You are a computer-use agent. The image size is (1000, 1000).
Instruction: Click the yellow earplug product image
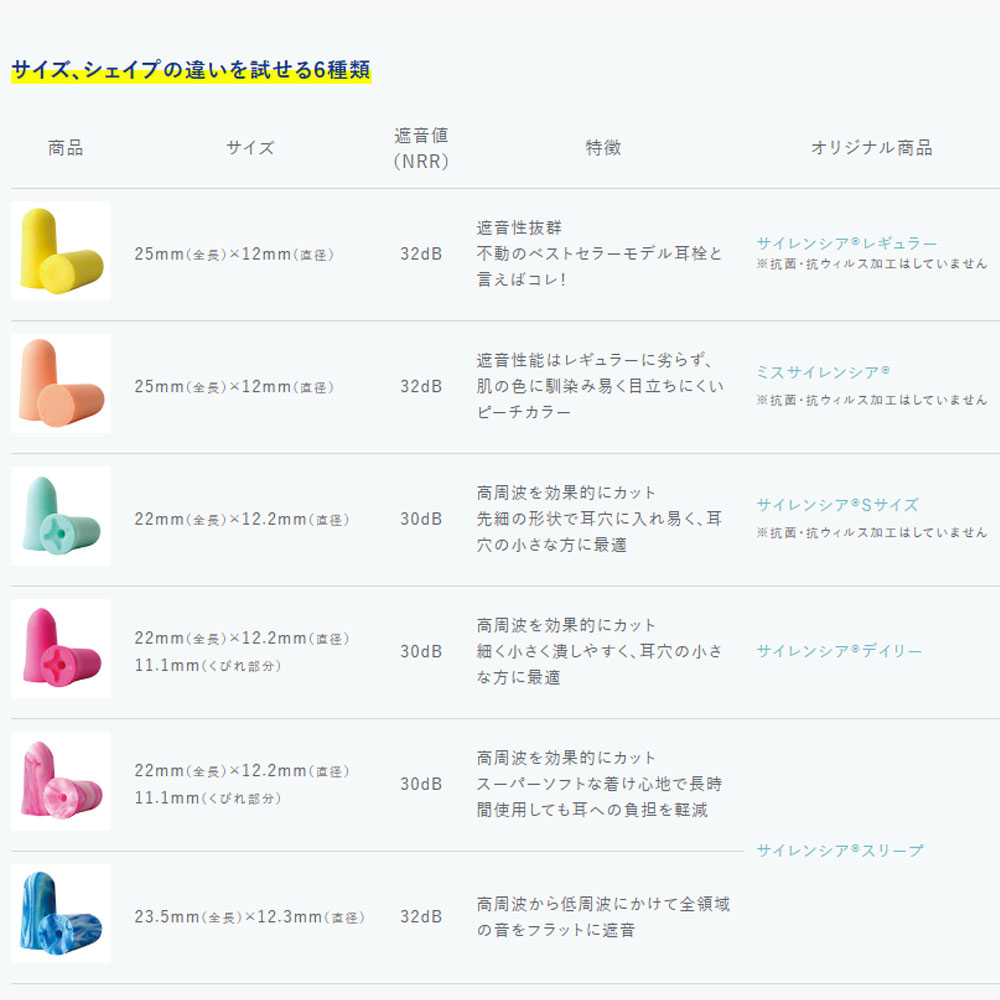tap(61, 251)
